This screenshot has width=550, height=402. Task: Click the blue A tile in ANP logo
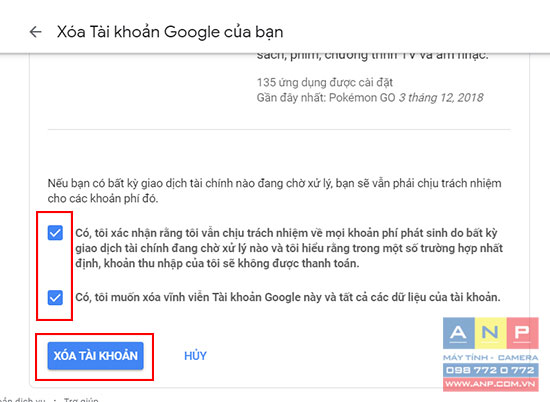(458, 333)
